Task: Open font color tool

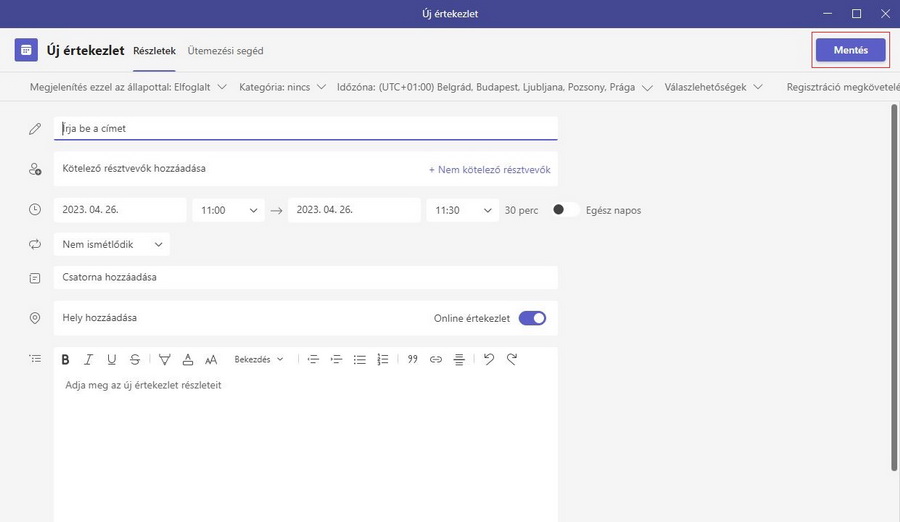Action: (x=188, y=359)
